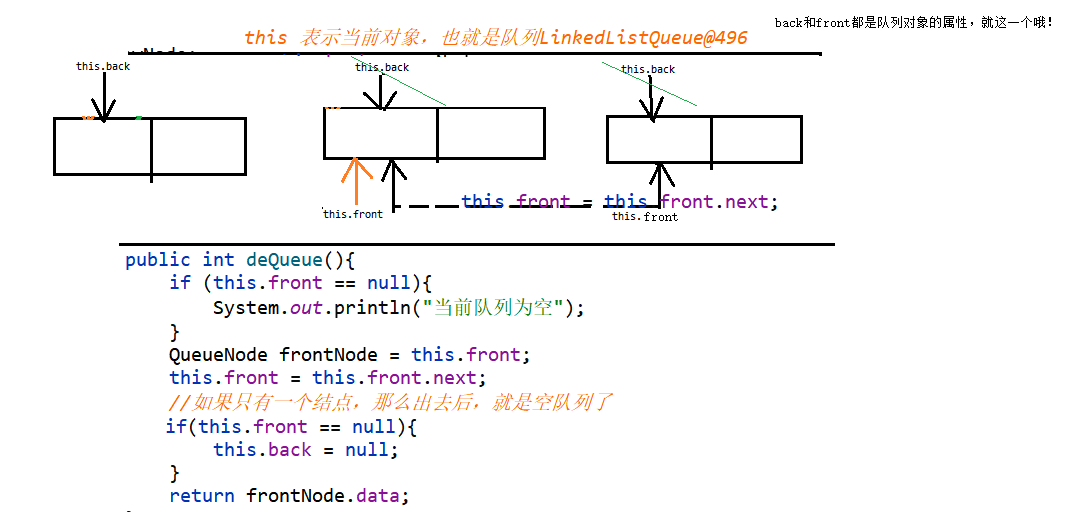
Task: Select the keyword "public" in the method signature
Action: pyautogui.click(x=158, y=260)
